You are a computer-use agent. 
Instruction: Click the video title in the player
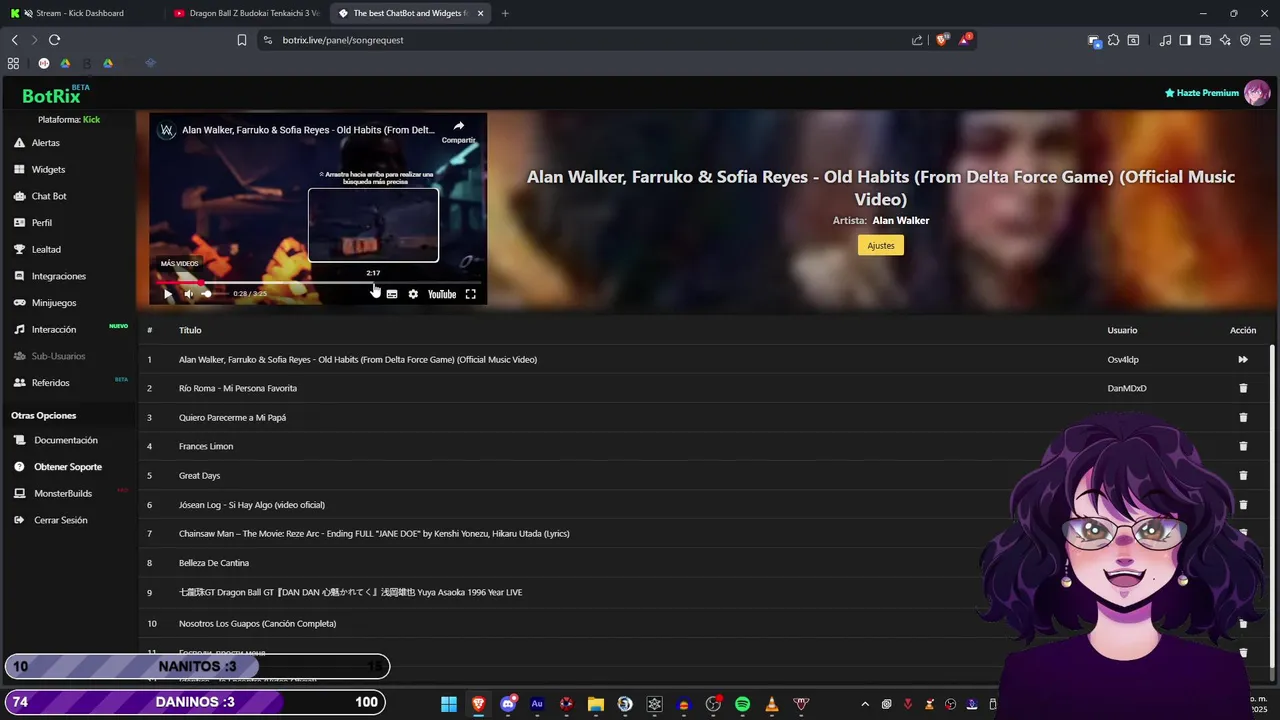(x=308, y=130)
